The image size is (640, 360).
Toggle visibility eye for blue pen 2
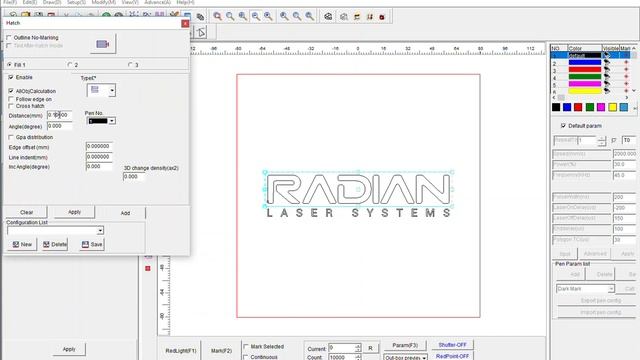(607, 63)
